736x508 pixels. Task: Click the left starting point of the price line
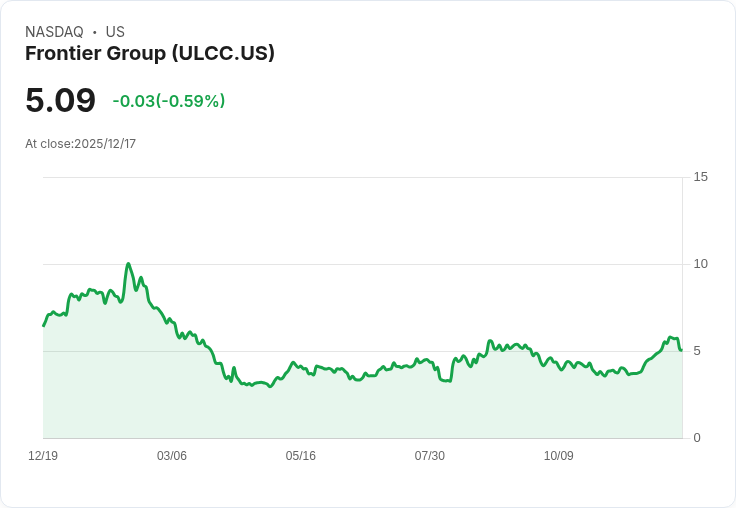click(44, 325)
